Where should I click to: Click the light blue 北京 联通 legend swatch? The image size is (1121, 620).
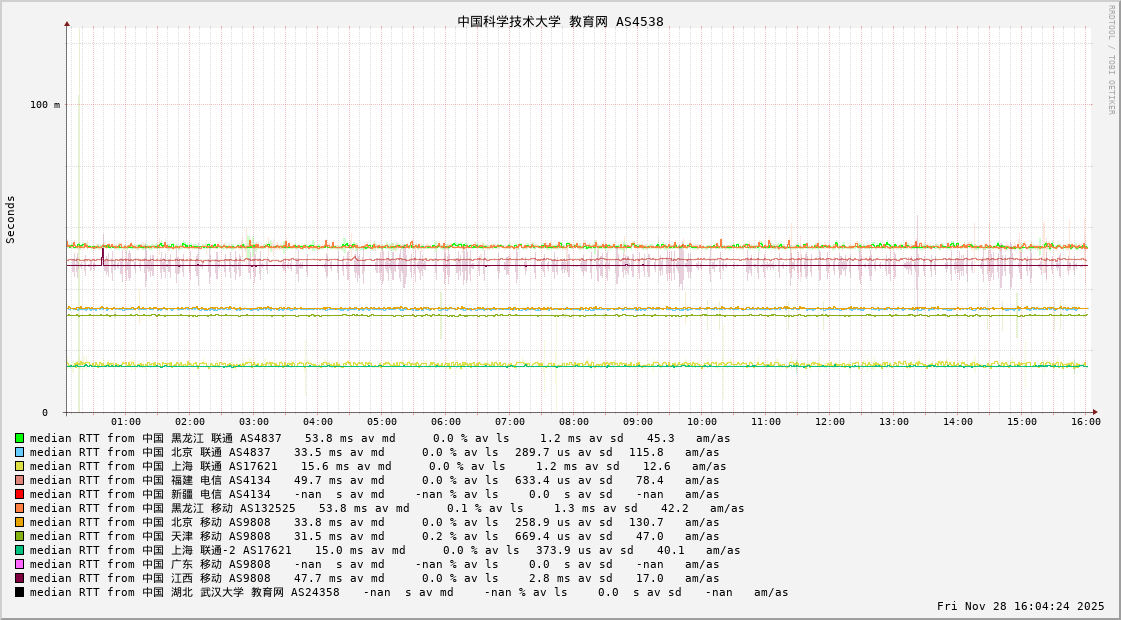tap(19, 452)
